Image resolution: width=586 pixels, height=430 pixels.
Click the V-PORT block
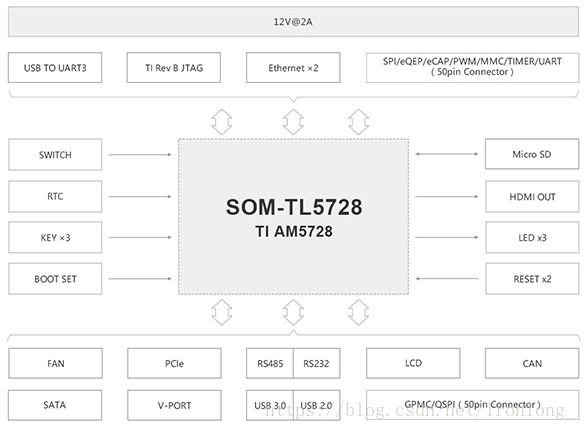(174, 405)
